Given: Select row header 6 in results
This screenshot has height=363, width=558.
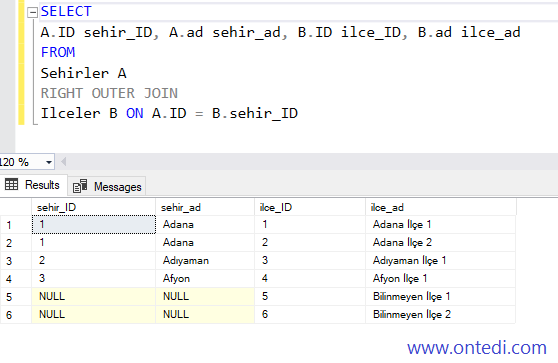Looking at the screenshot, I should coord(16,315).
